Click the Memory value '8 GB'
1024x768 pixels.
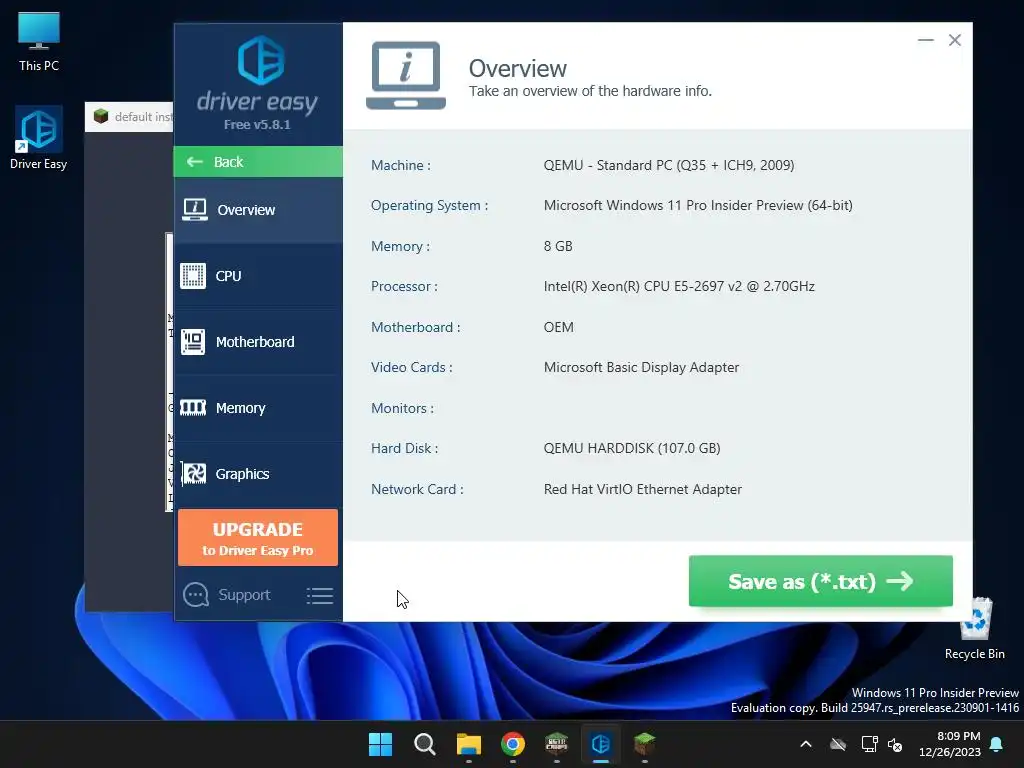[x=558, y=246]
